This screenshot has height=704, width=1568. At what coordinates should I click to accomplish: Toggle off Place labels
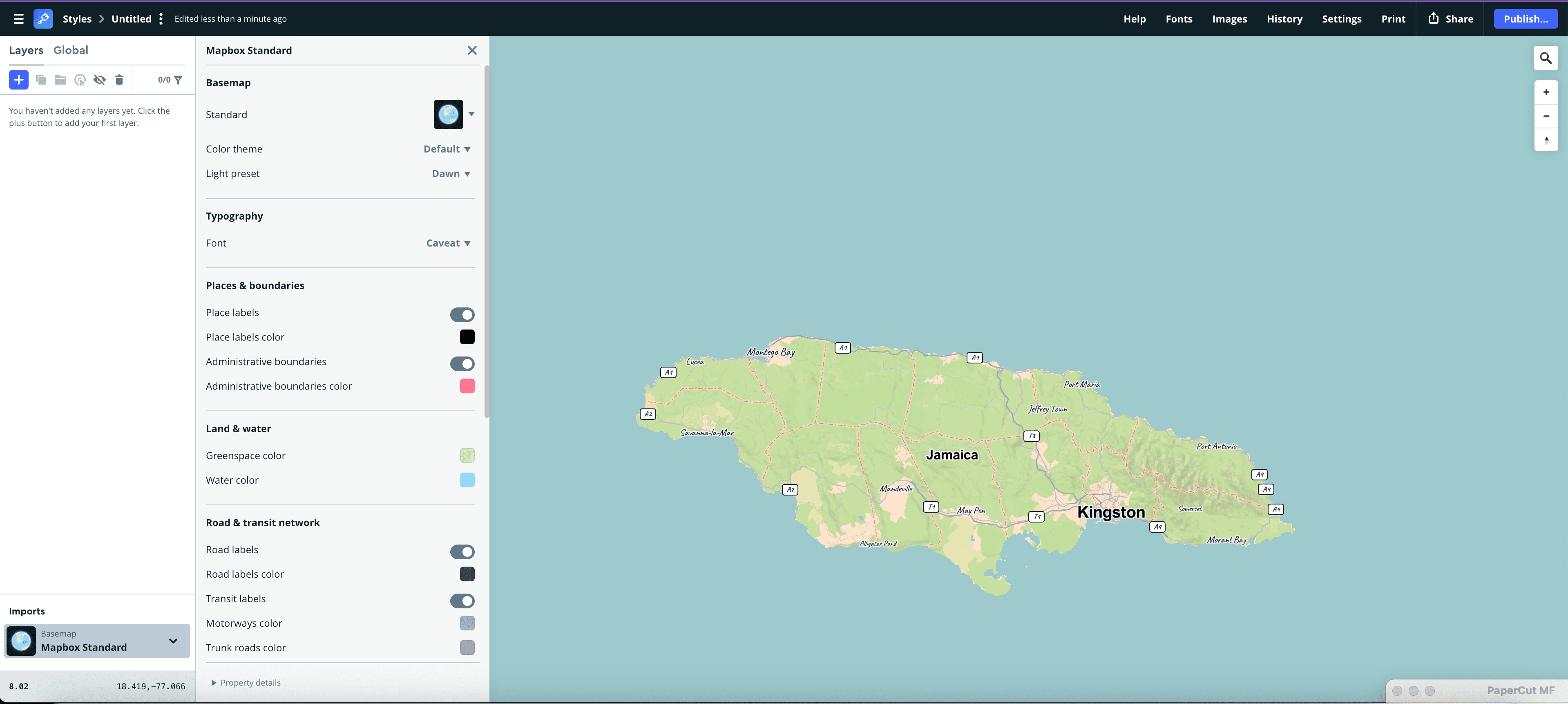click(462, 315)
